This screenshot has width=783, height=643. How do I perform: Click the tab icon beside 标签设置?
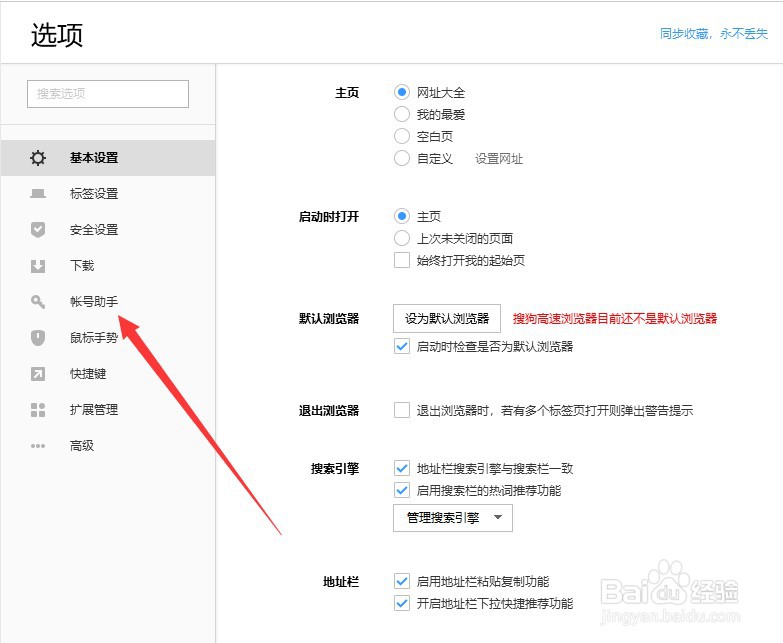click(x=38, y=194)
